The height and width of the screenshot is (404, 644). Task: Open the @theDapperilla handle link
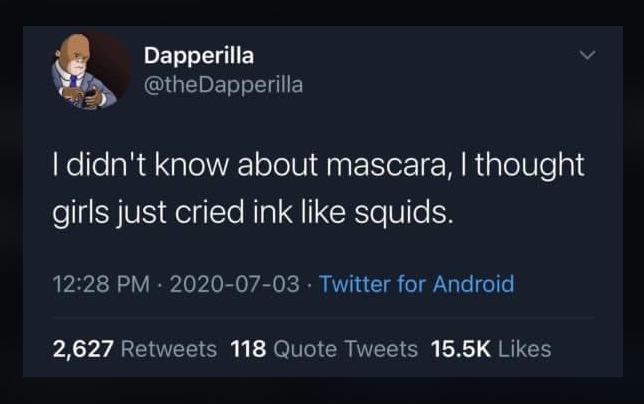tap(223, 84)
